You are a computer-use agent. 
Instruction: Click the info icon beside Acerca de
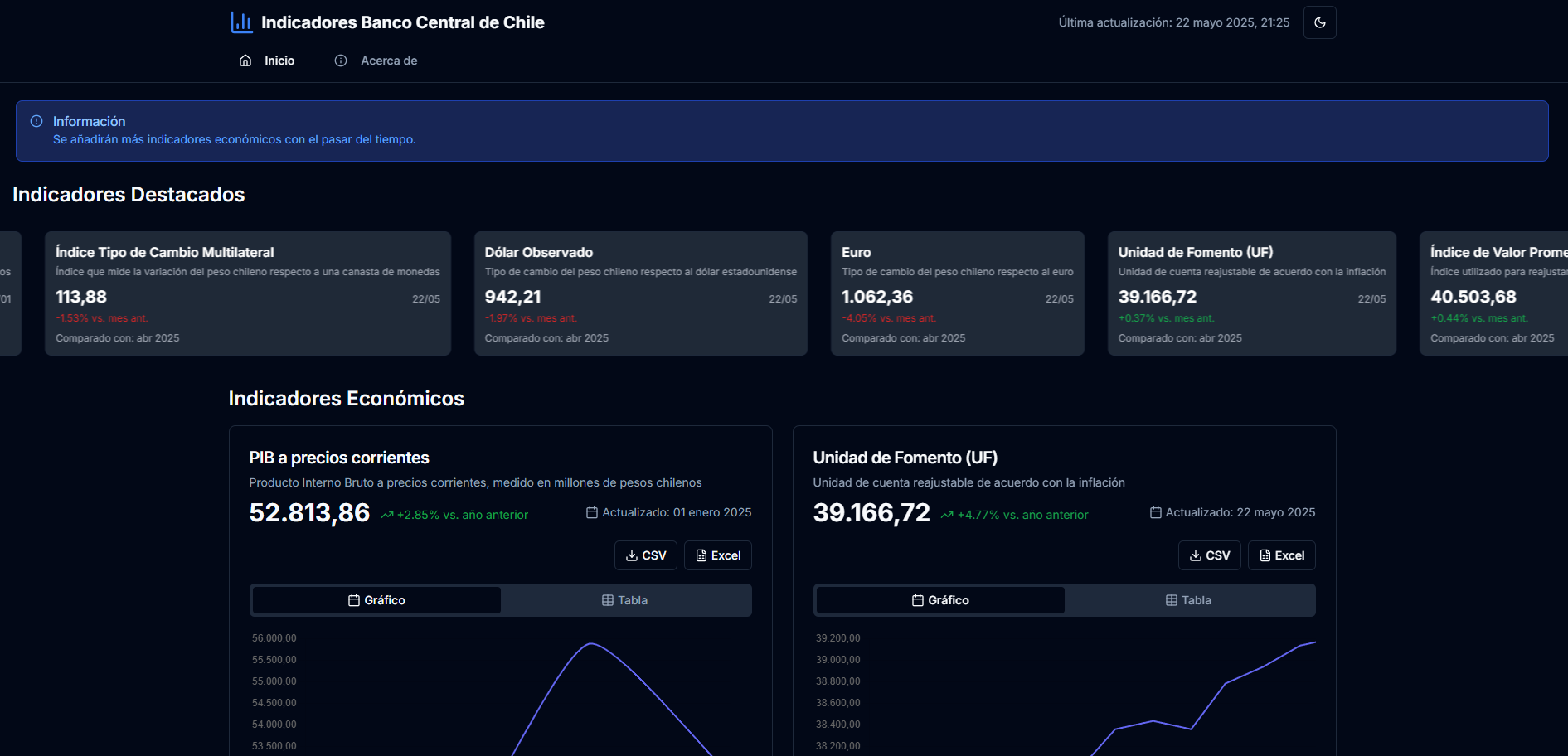[x=341, y=61]
